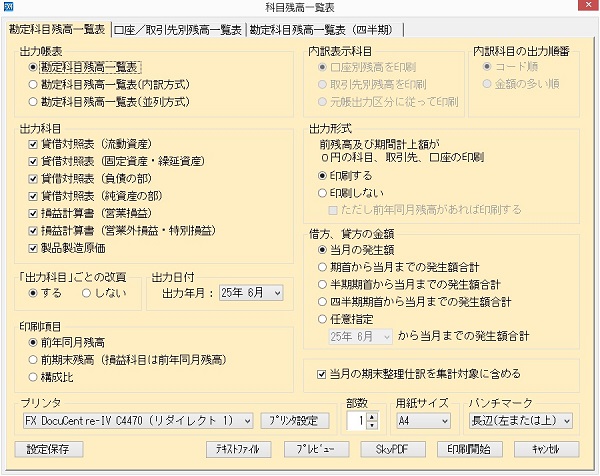This screenshot has width=600, height=476.
Task: Select しない for page break per 出力科目
Action: click(x=86, y=293)
